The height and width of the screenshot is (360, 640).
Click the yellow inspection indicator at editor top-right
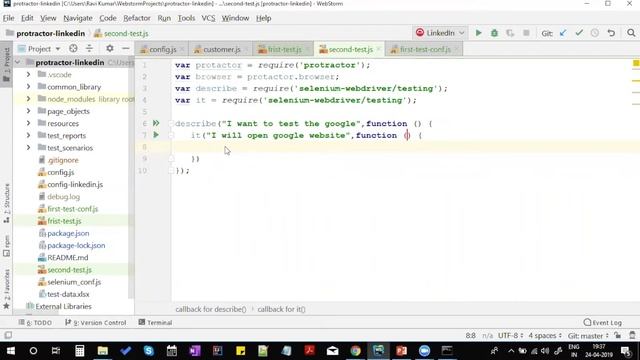click(x=636, y=63)
